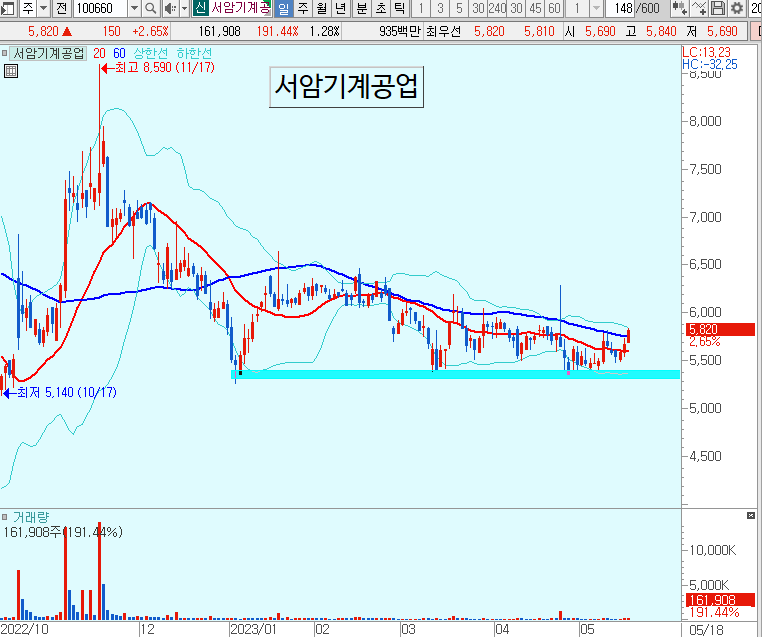Click the LC:13.23 indicator text

click(707, 52)
